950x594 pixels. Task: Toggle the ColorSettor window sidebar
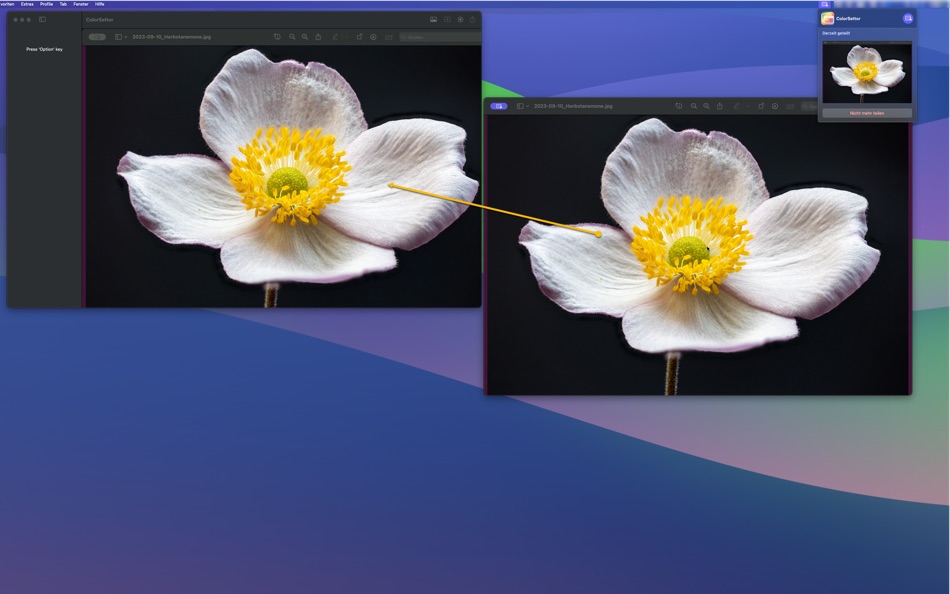point(42,19)
